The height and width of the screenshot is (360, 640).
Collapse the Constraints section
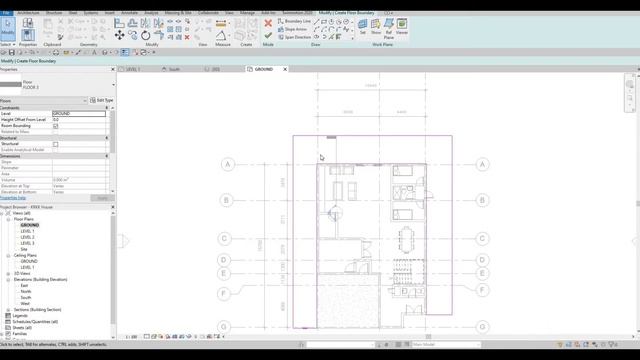[x=107, y=108]
